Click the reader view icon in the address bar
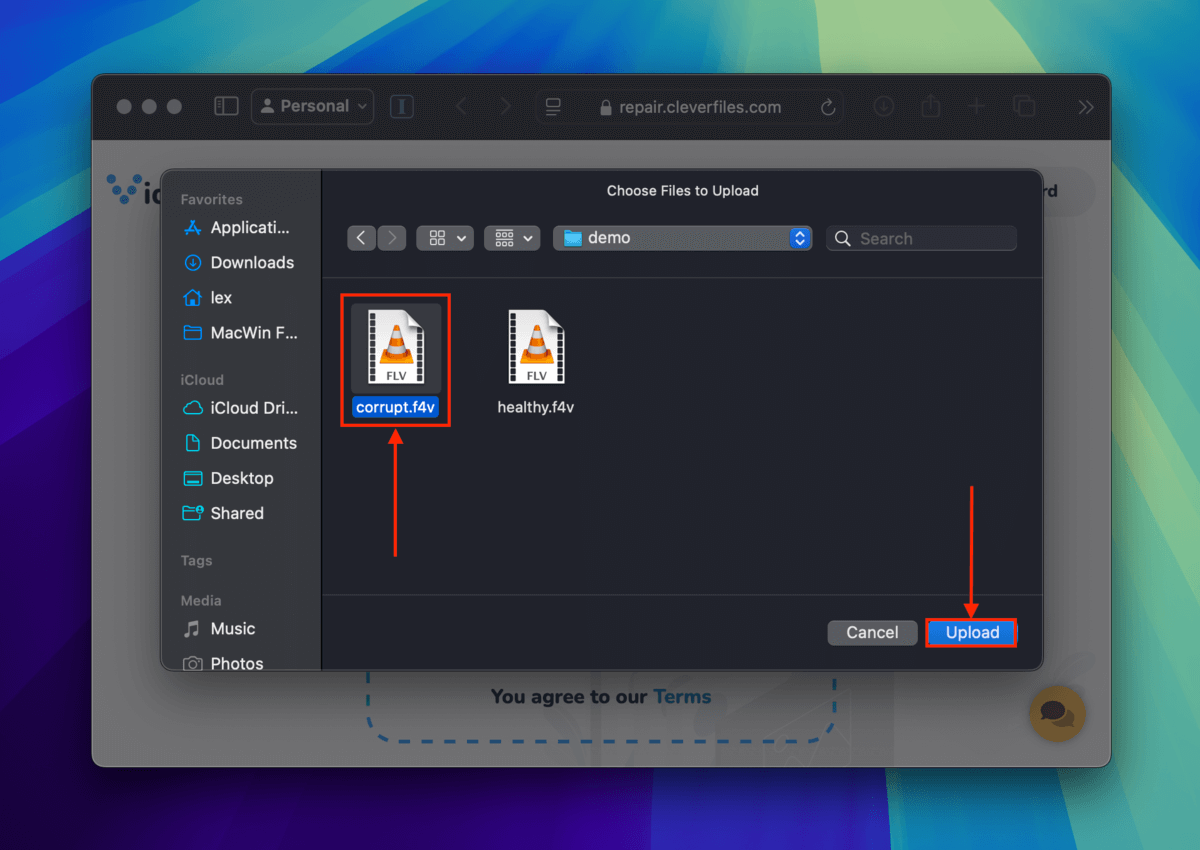 point(553,107)
